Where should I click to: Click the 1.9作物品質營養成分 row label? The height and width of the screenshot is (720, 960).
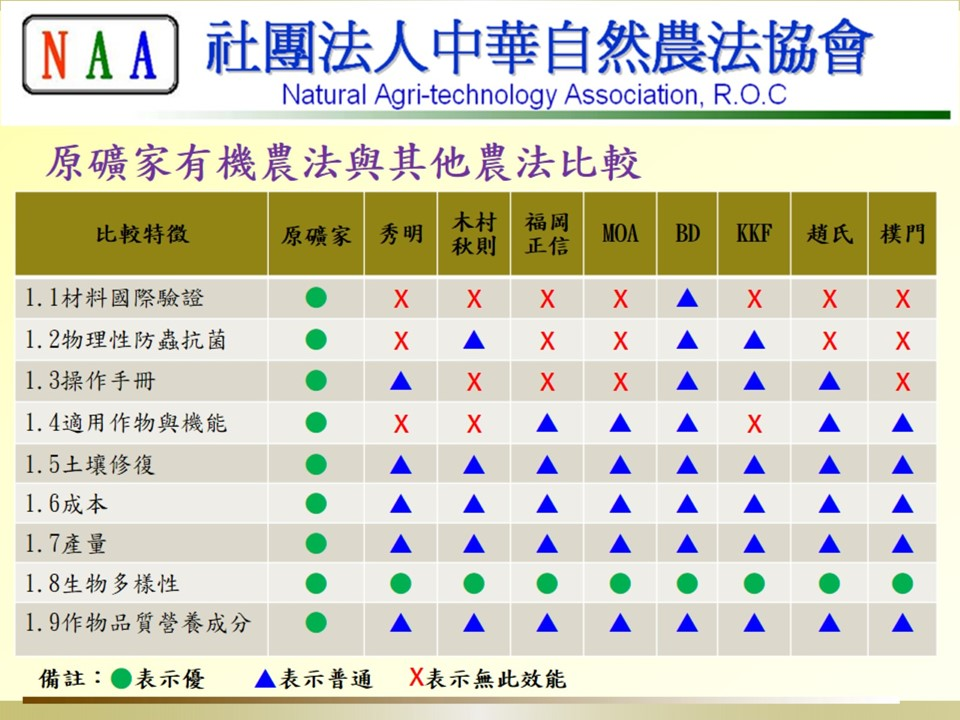(137, 623)
